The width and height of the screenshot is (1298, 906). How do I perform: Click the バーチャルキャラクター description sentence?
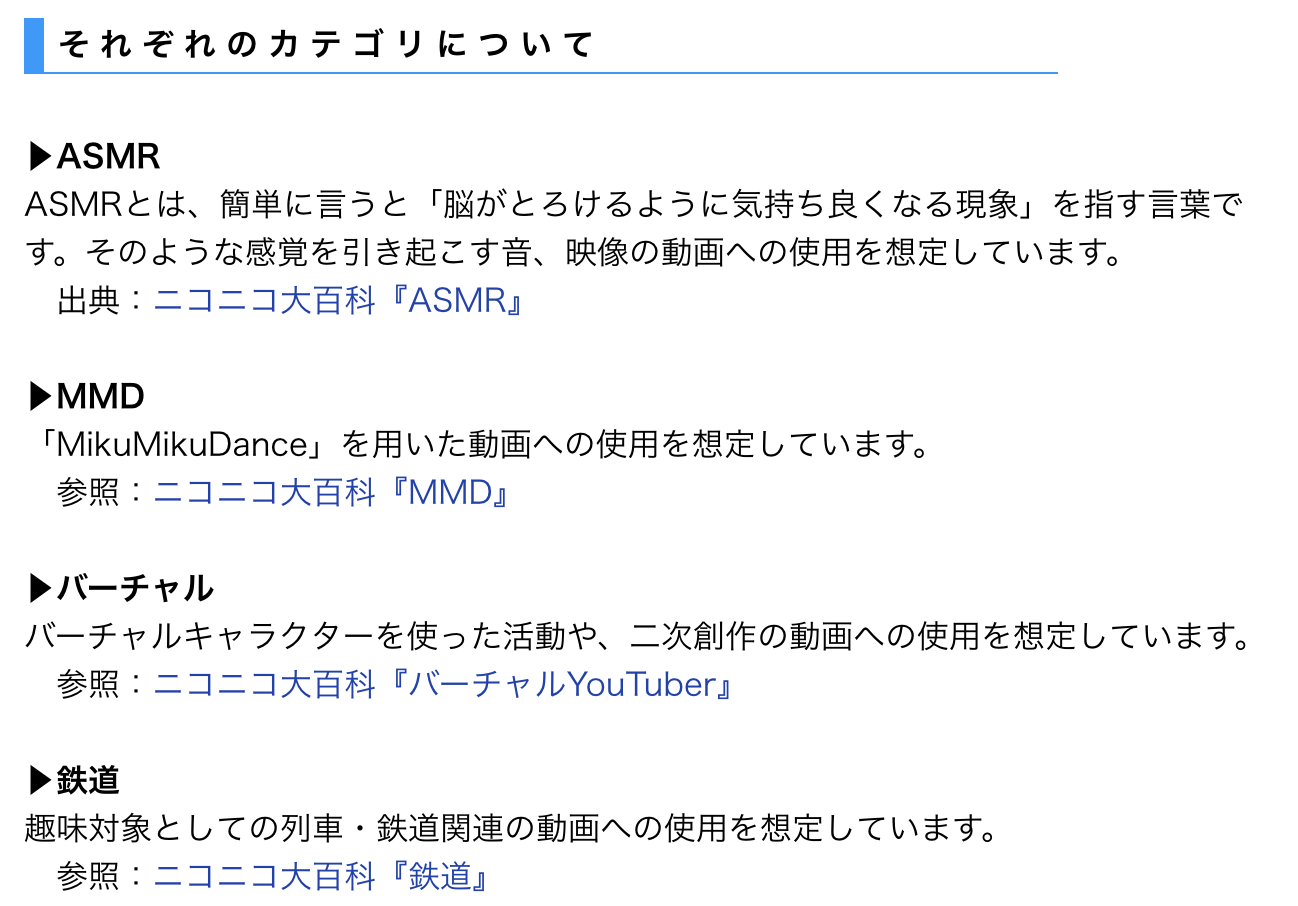click(x=638, y=637)
